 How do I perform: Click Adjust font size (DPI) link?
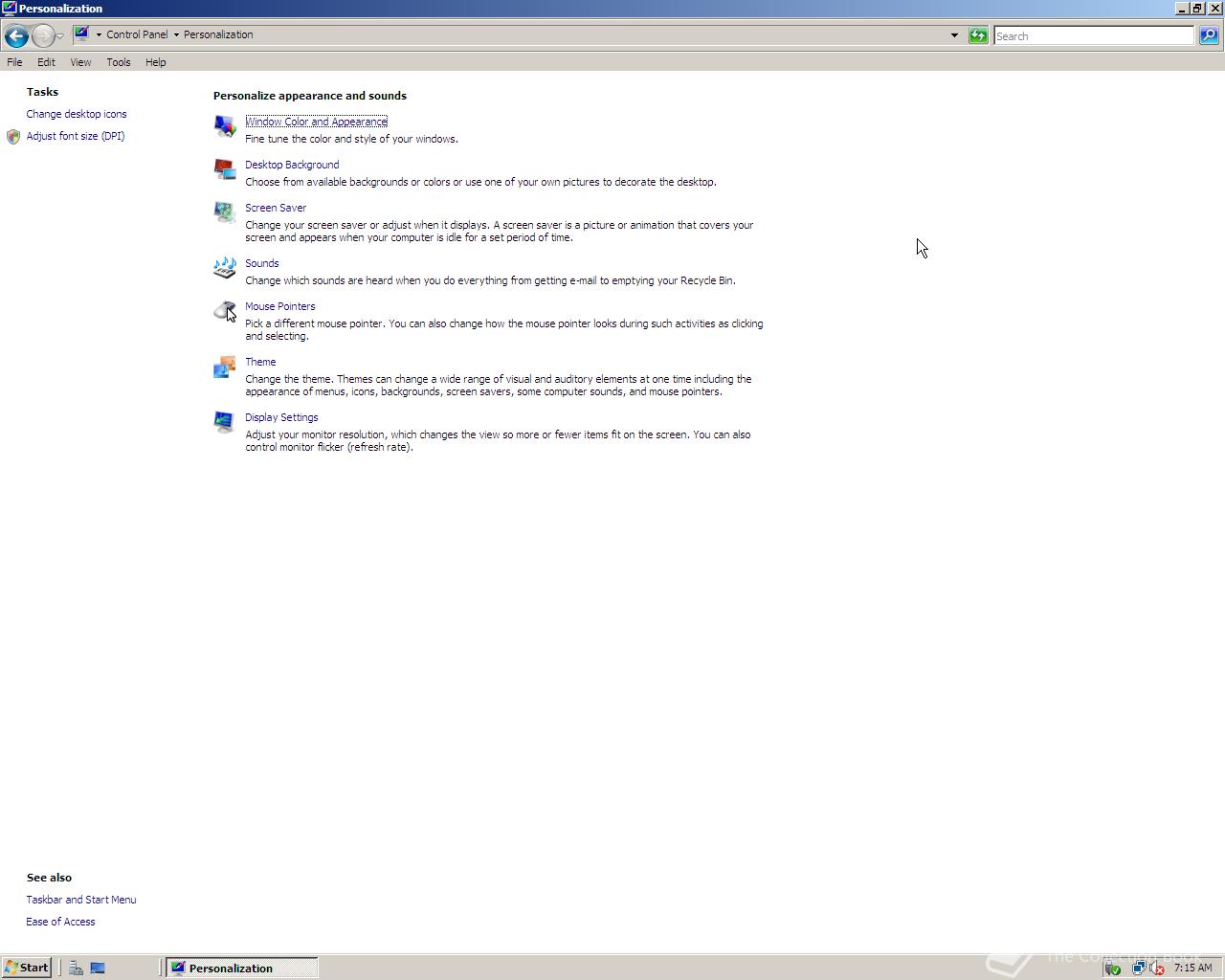coord(76,136)
